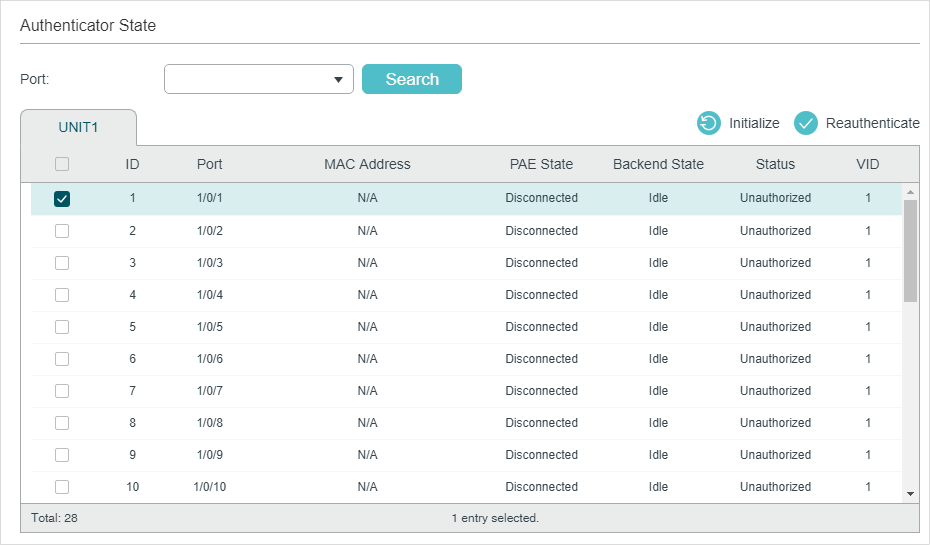The image size is (930, 545).
Task: Click the Initialize circular arrow icon
Action: tap(708, 123)
